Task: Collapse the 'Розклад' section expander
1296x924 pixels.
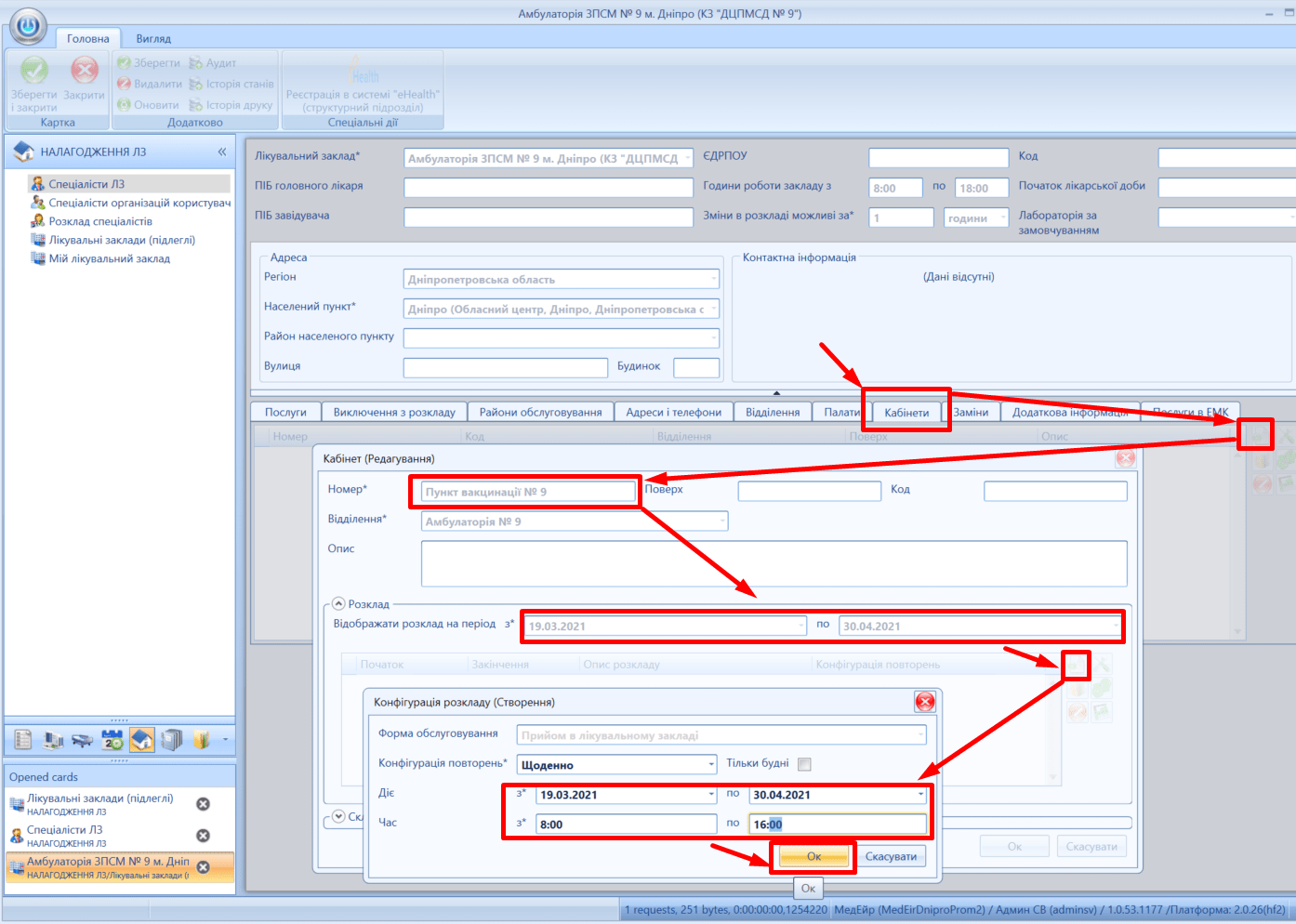Action: tap(339, 604)
